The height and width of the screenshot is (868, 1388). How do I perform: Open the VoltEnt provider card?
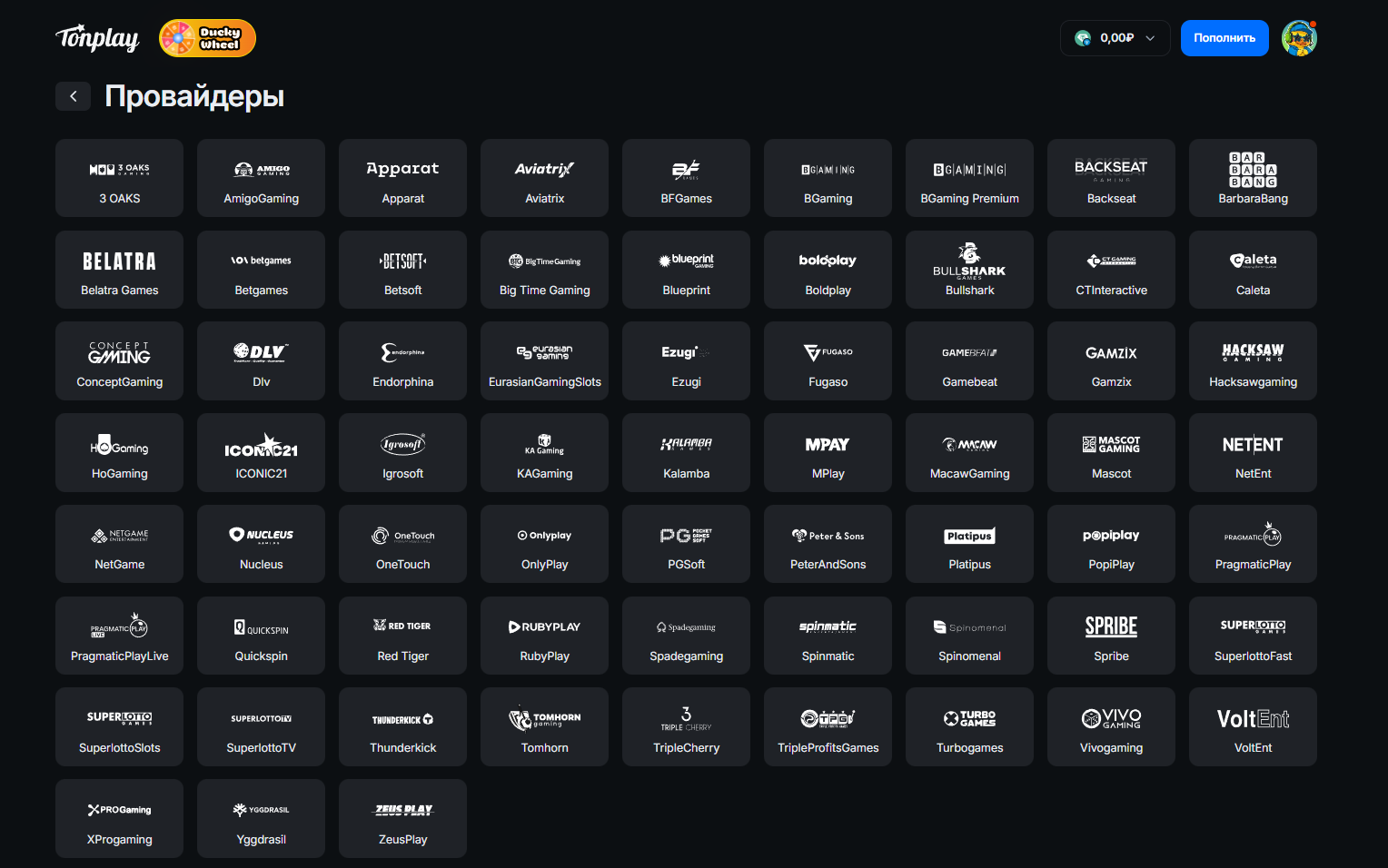(1253, 726)
